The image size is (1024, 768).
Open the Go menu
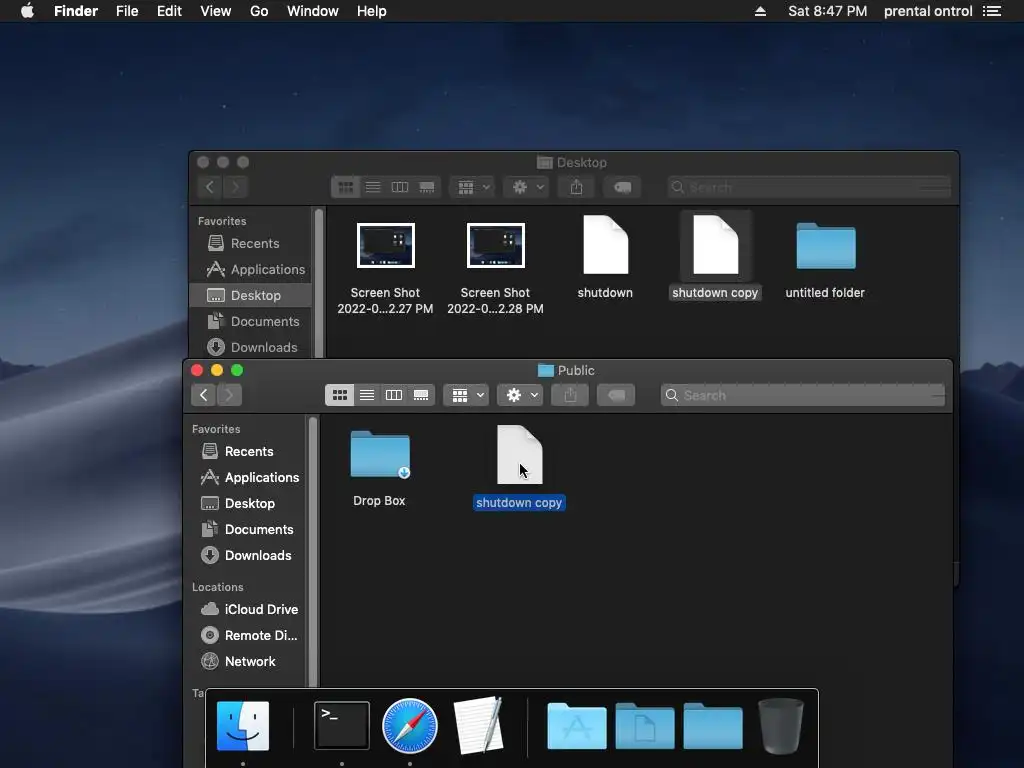coord(259,11)
